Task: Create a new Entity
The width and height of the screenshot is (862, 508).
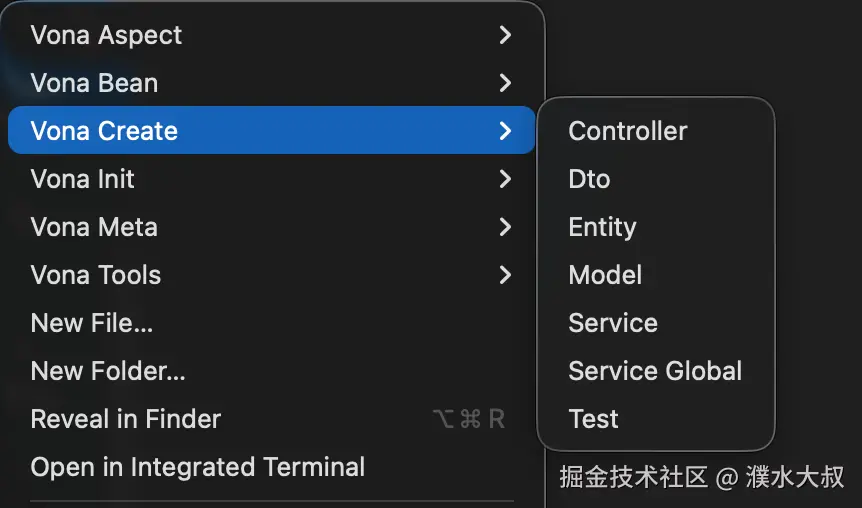Action: (x=602, y=227)
